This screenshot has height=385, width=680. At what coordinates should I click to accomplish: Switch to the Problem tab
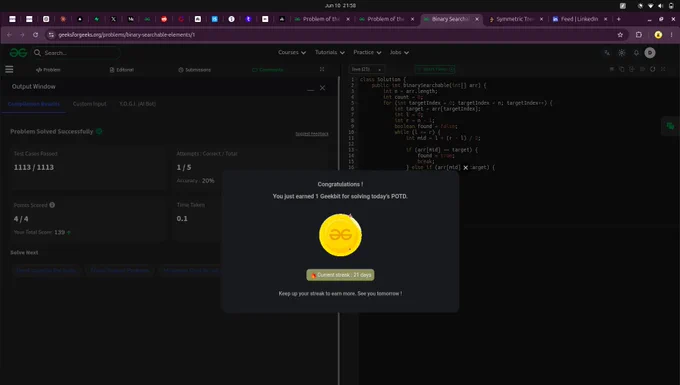[48, 70]
